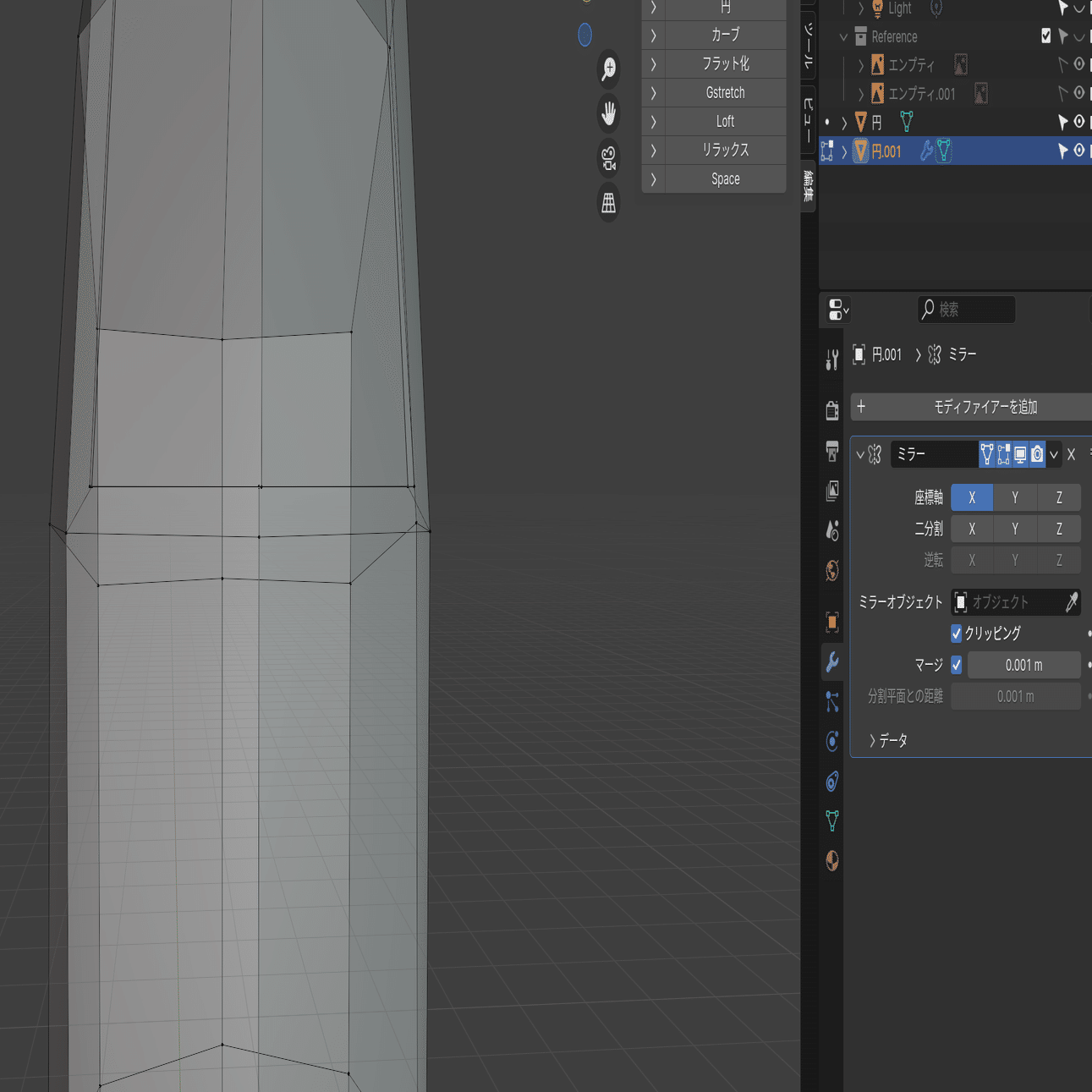Open the Output properties tab
This screenshot has width=1092, height=1092.
tap(832, 451)
